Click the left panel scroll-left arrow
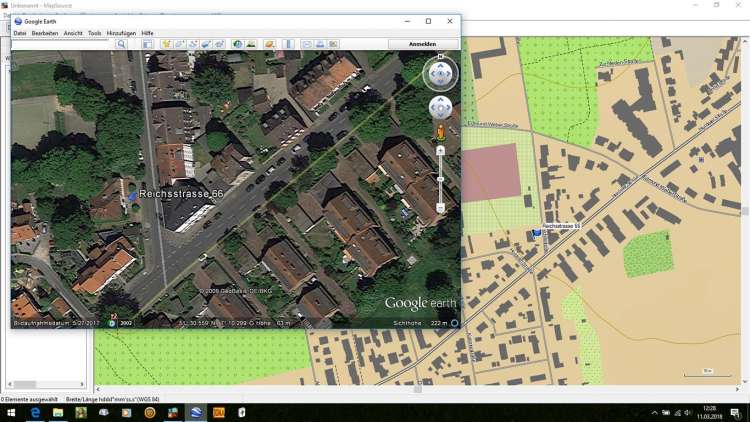 pyautogui.click(x=10, y=384)
